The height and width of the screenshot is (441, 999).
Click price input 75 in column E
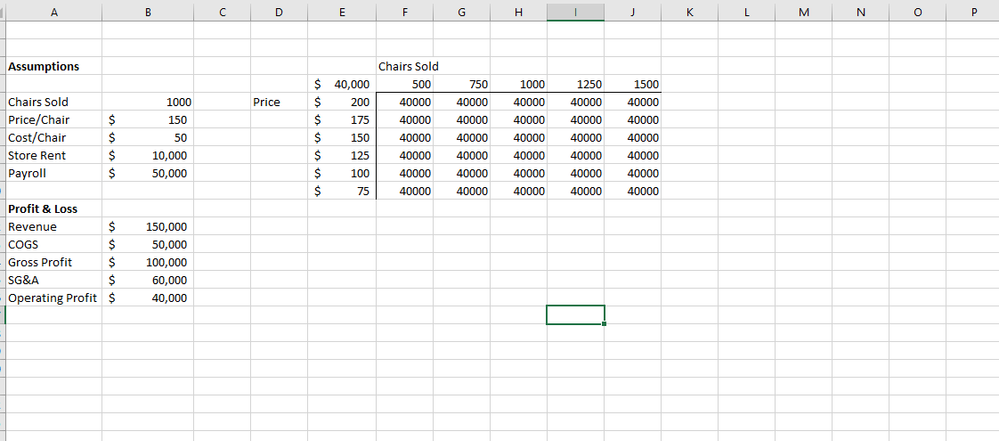(342, 191)
